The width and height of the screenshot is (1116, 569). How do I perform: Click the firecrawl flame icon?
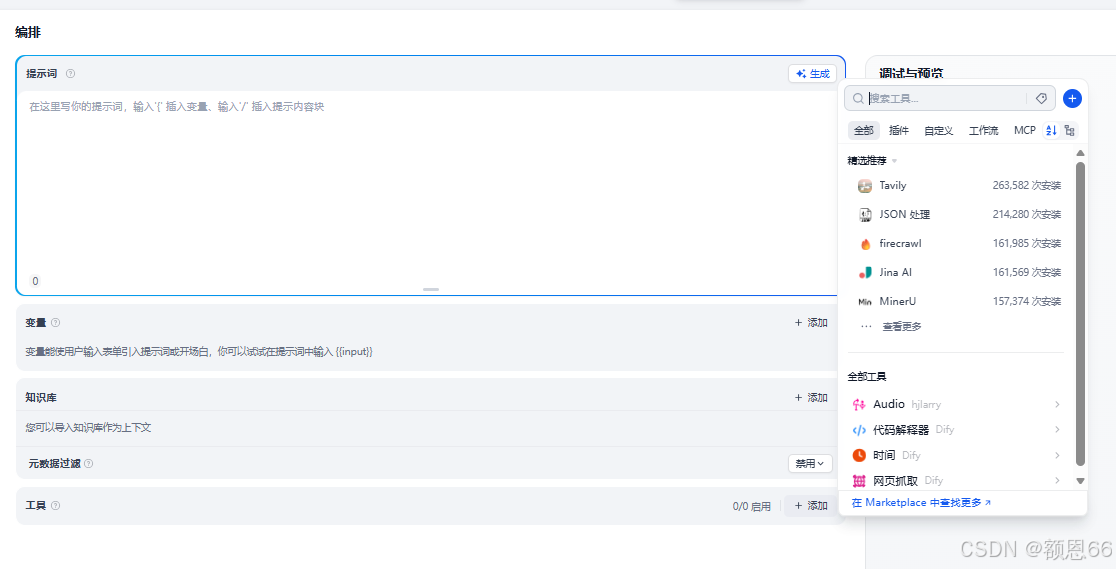[x=865, y=244]
